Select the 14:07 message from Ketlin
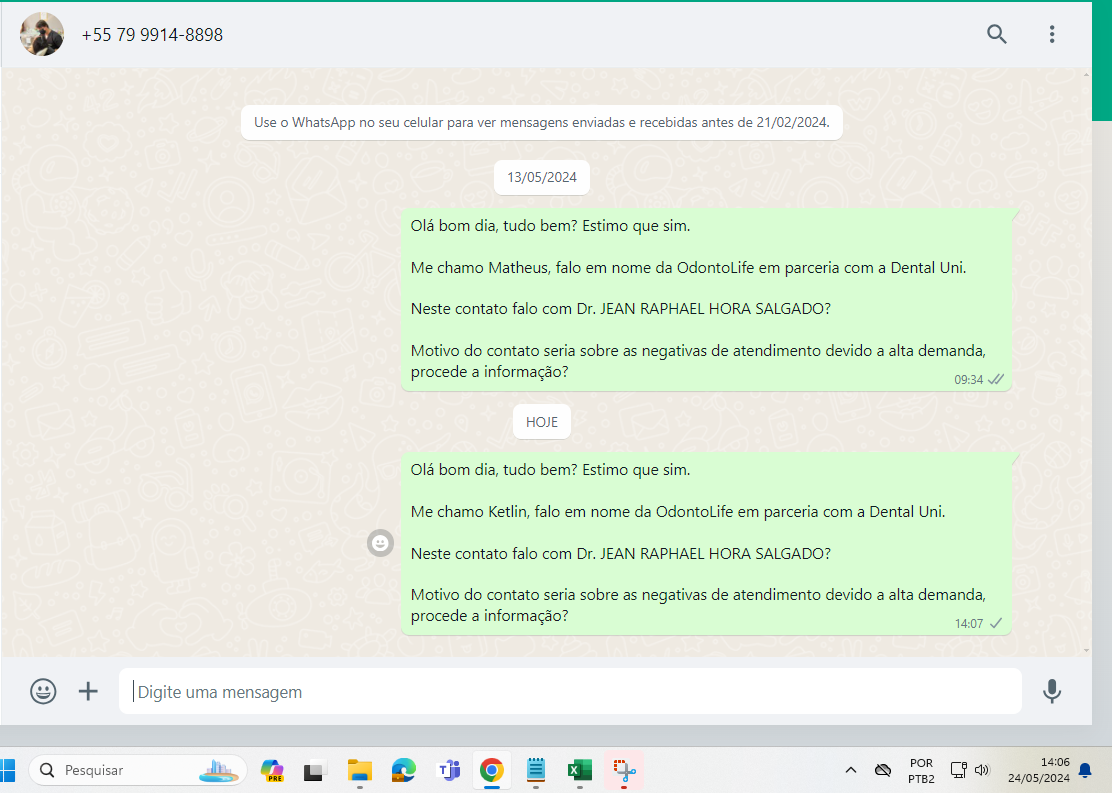Image resolution: width=1112 pixels, height=793 pixels. [x=706, y=543]
